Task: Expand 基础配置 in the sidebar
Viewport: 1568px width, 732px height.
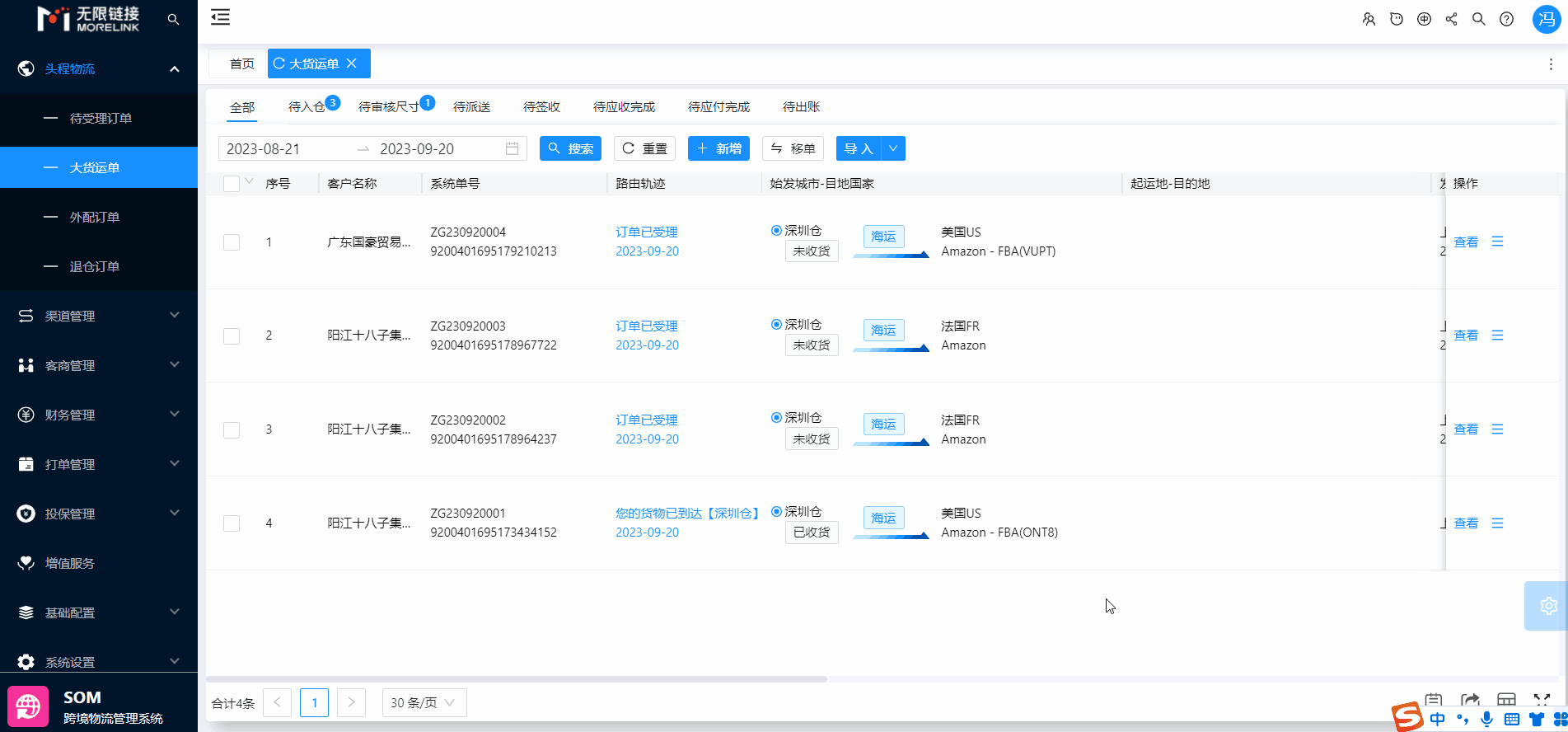Action: [x=99, y=612]
